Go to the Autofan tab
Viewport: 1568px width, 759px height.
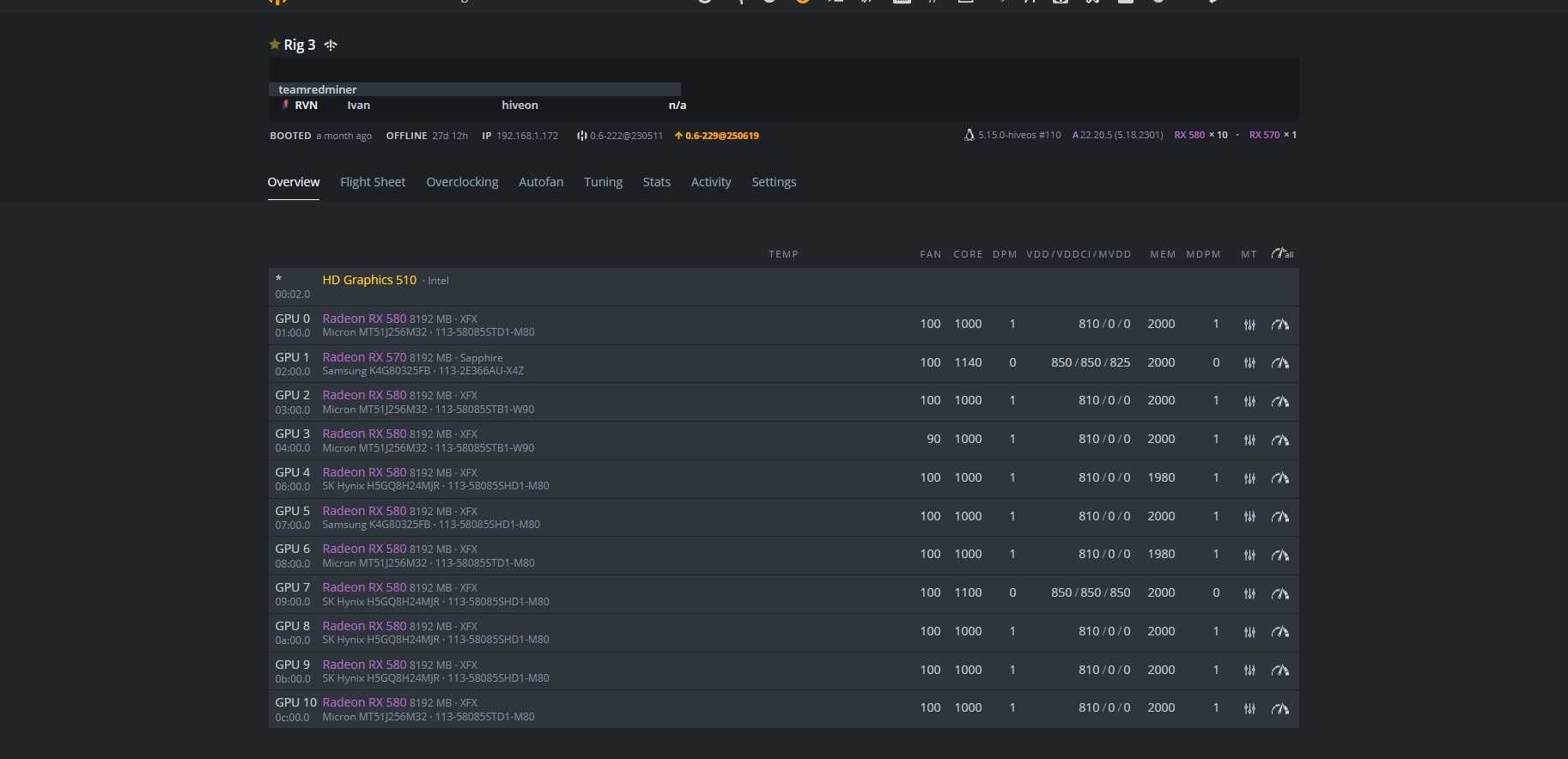point(541,182)
